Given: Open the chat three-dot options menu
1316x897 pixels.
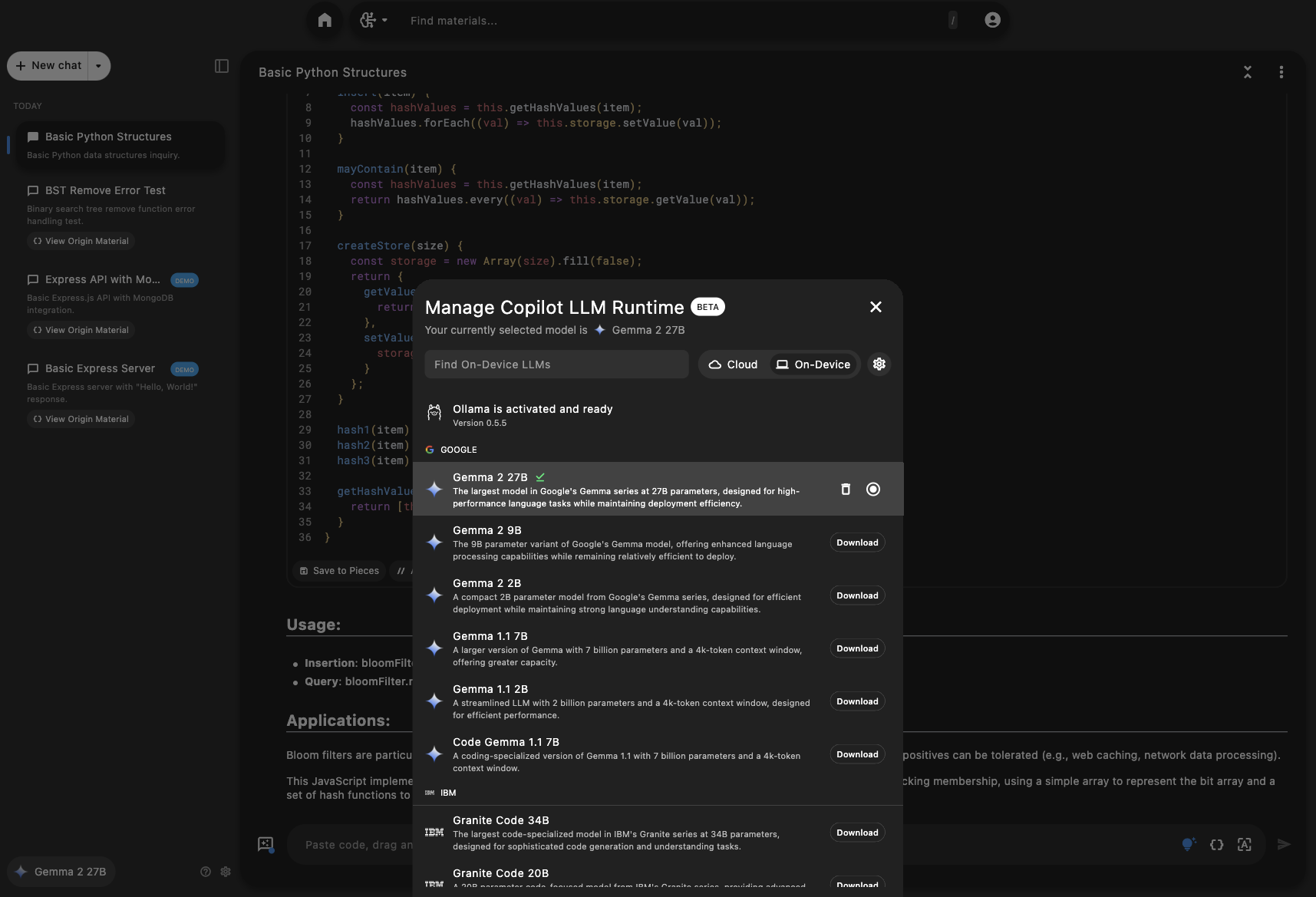Looking at the screenshot, I should [1281, 72].
